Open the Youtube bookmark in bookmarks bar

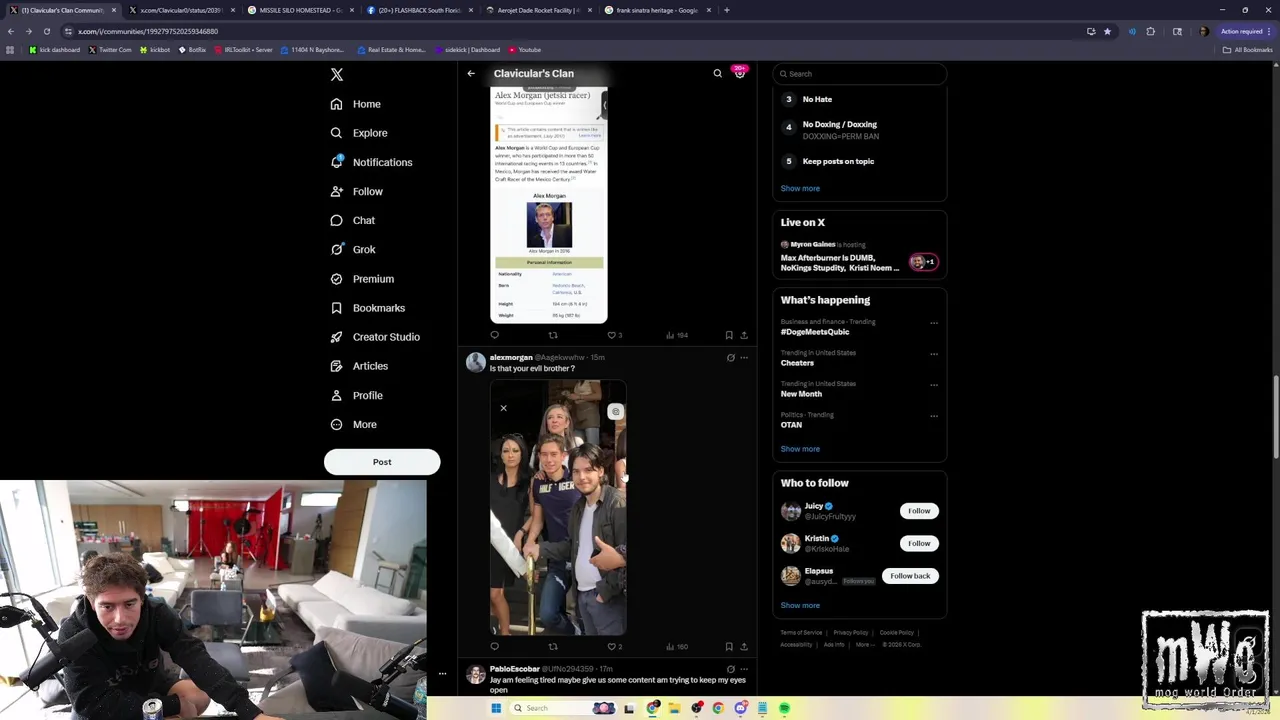pos(525,49)
